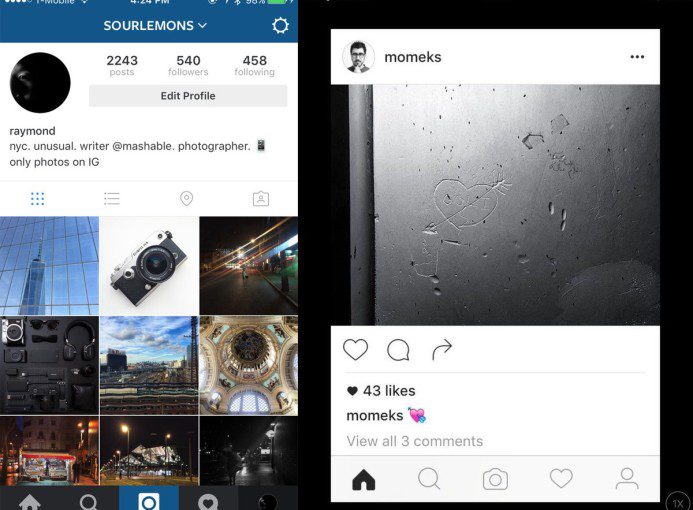This screenshot has width=693, height=510.
Task: View all 3 comments link
Action: click(x=415, y=441)
